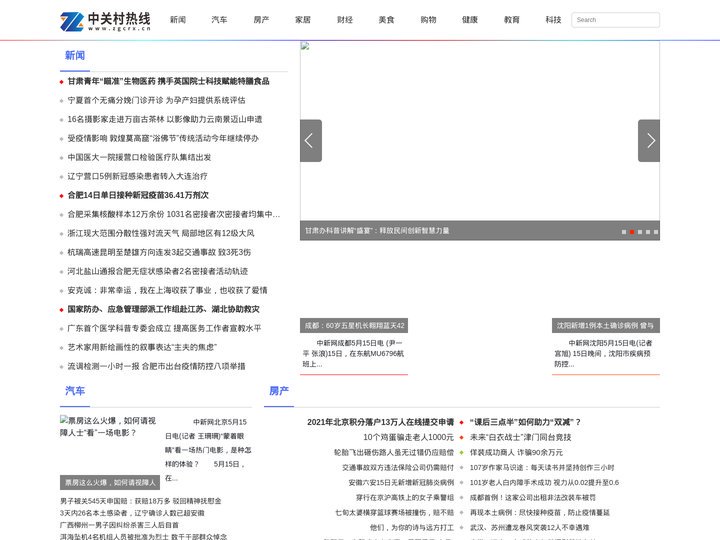Open the 房产 navigation menu item
Image resolution: width=720 pixels, height=540 pixels.
pyautogui.click(x=261, y=20)
